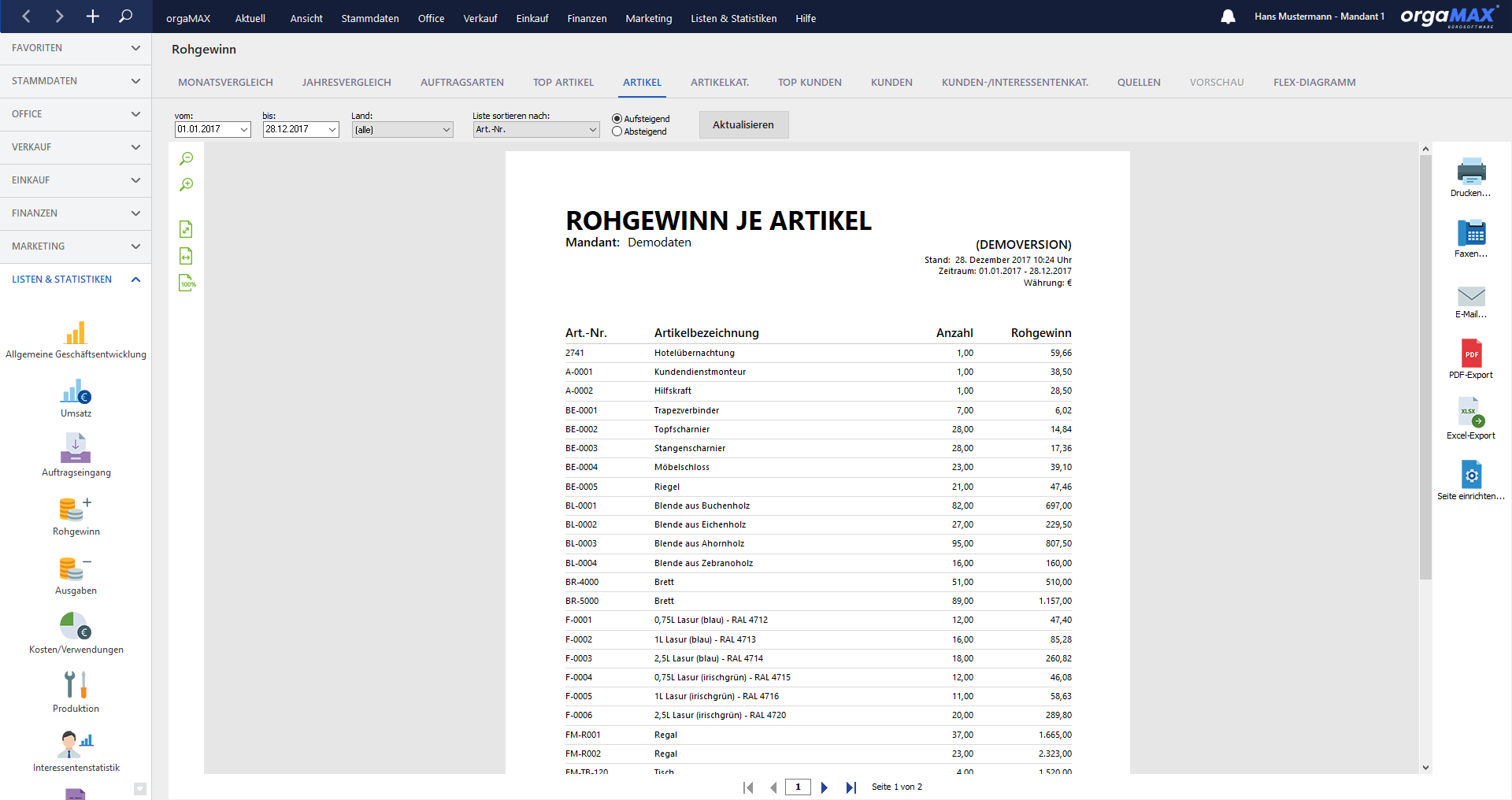
Task: Open the Finanzen menu
Action: [587, 18]
